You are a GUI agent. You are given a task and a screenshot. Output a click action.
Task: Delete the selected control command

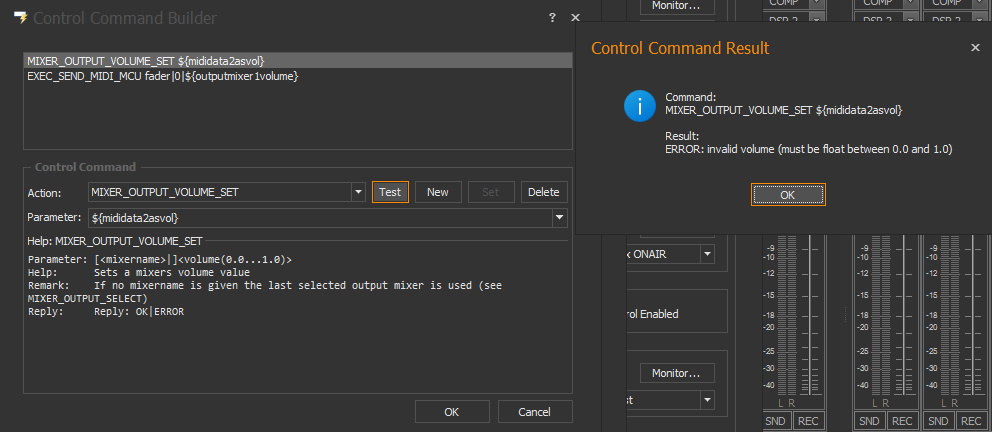[x=543, y=192]
